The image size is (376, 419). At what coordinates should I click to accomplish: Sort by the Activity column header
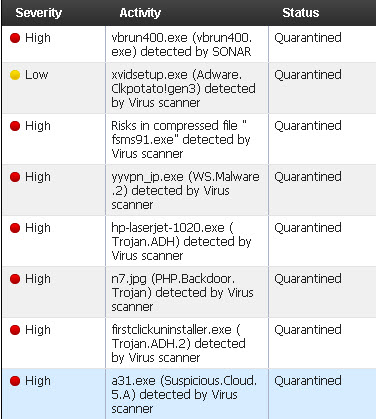click(140, 13)
